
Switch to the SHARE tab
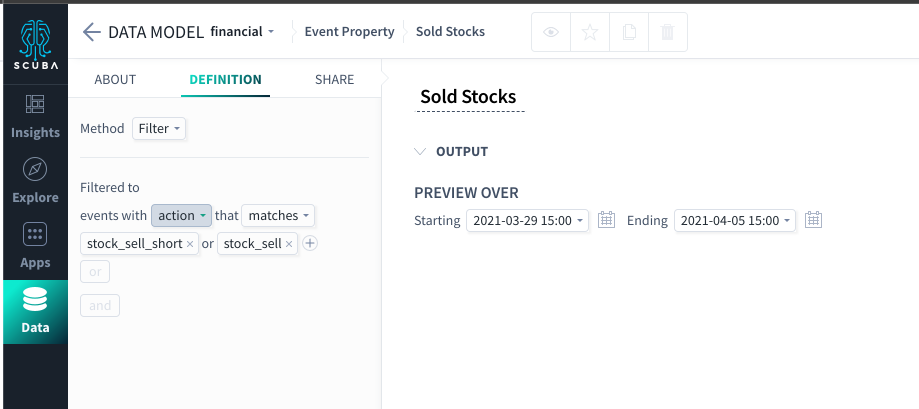(x=335, y=80)
